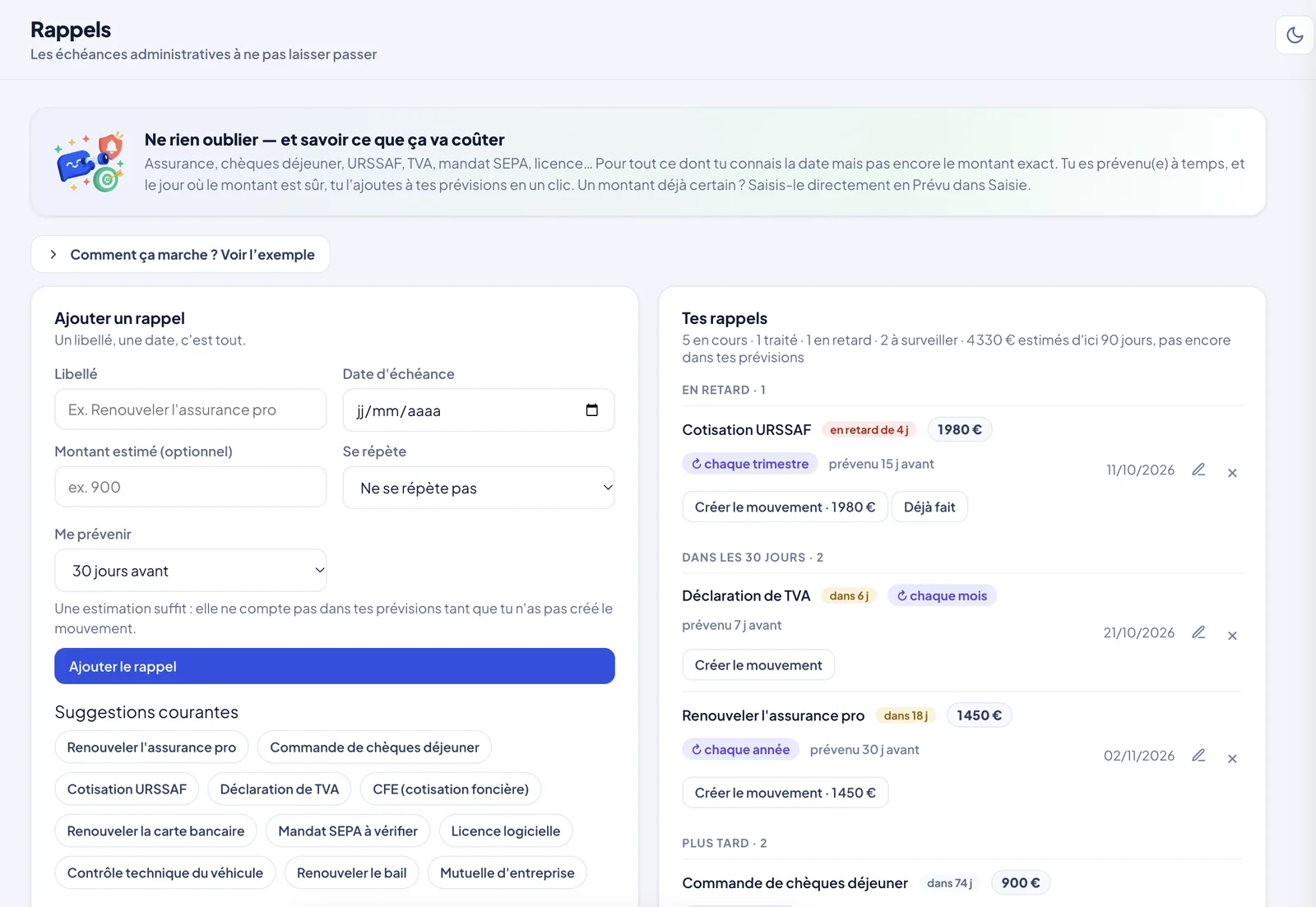The width and height of the screenshot is (1316, 907).
Task: Click the Montant estimé input field
Action: click(x=191, y=487)
